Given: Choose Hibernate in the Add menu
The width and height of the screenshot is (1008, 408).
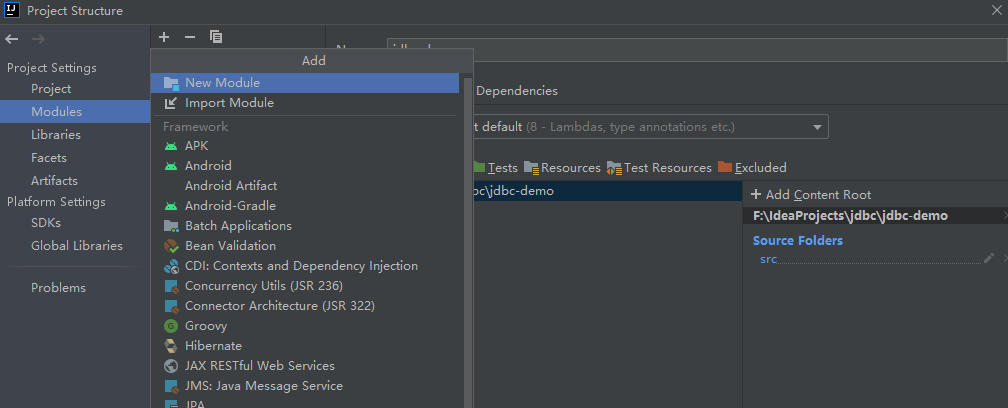Looking at the screenshot, I should pyautogui.click(x=305, y=346).
